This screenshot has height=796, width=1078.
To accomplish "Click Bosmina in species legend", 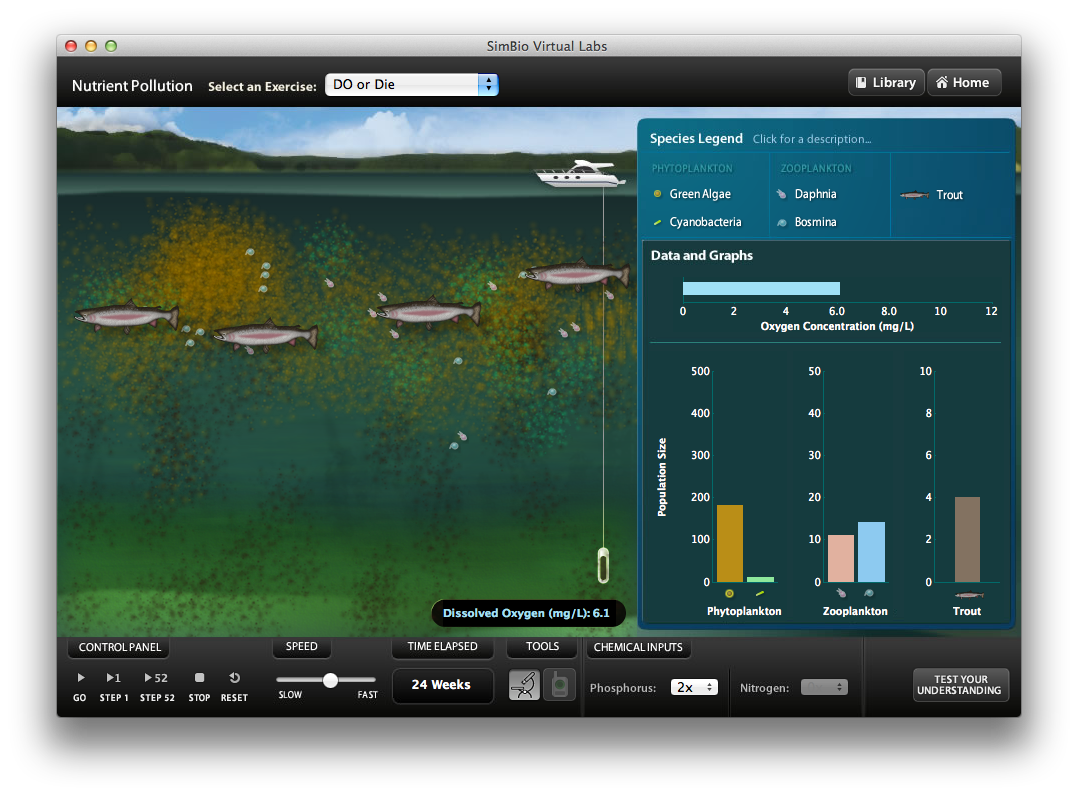I will pos(815,222).
